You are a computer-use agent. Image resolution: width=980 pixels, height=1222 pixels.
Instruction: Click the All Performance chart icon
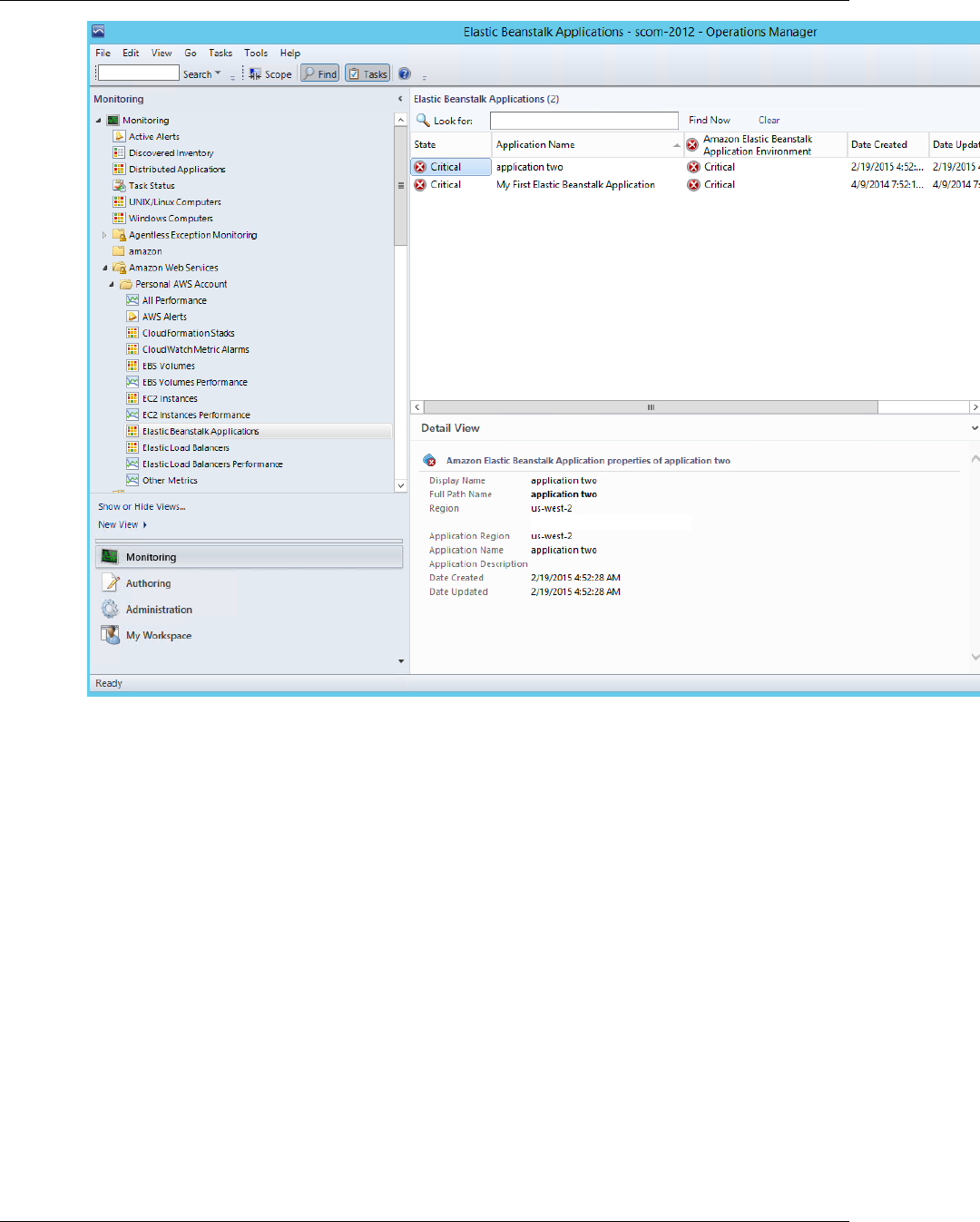132,300
